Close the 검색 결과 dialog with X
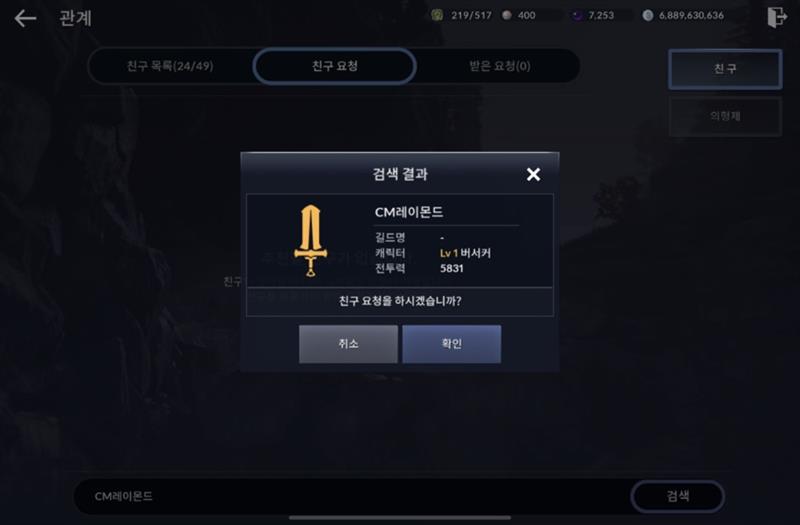This screenshot has width=800, height=525. (x=533, y=174)
